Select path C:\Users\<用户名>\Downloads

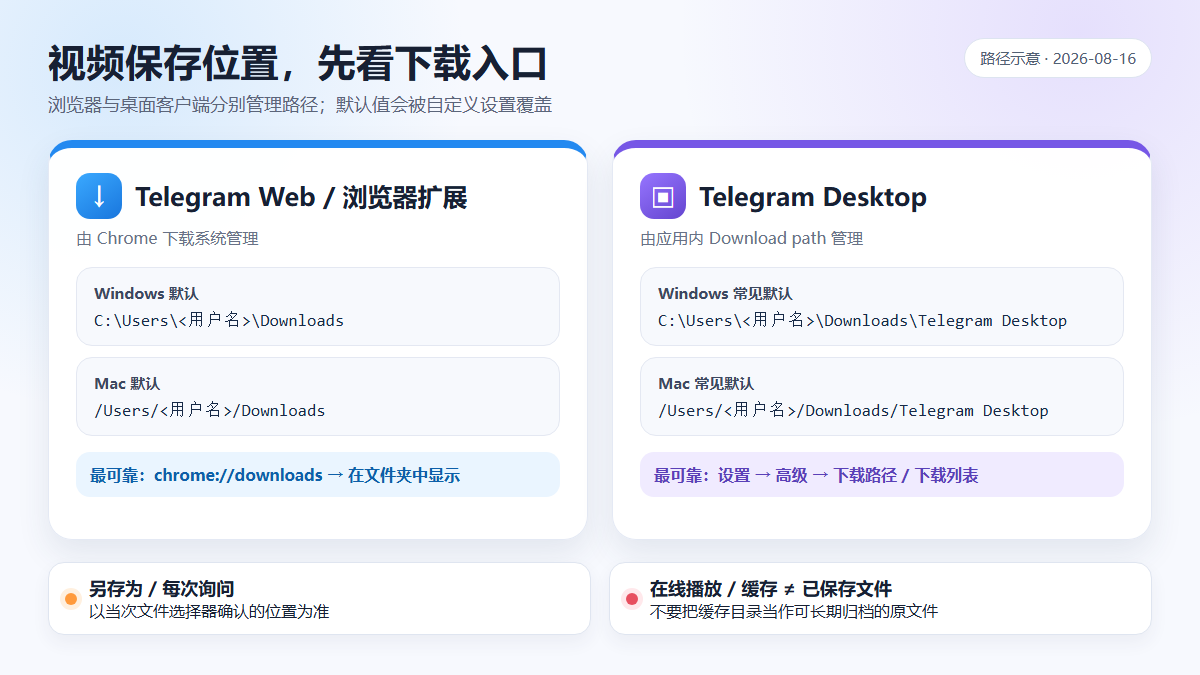tap(219, 321)
